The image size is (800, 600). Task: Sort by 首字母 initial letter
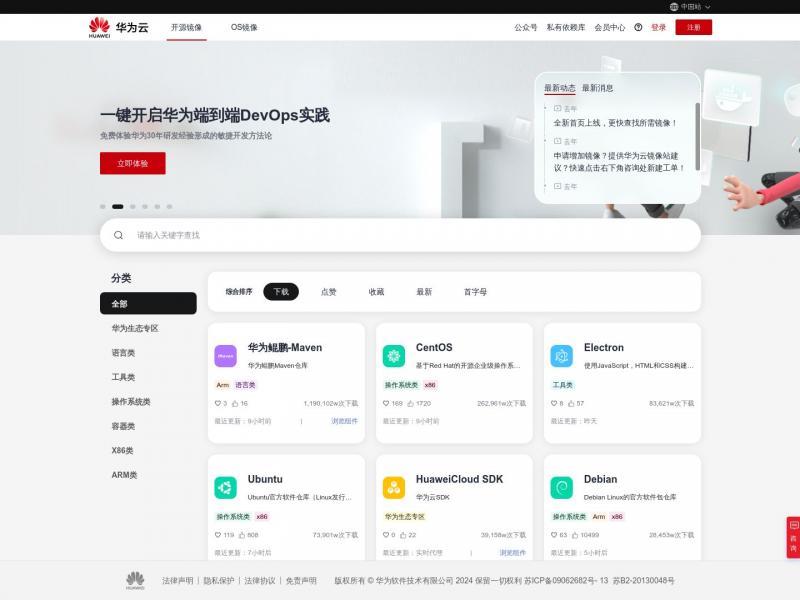pos(475,292)
